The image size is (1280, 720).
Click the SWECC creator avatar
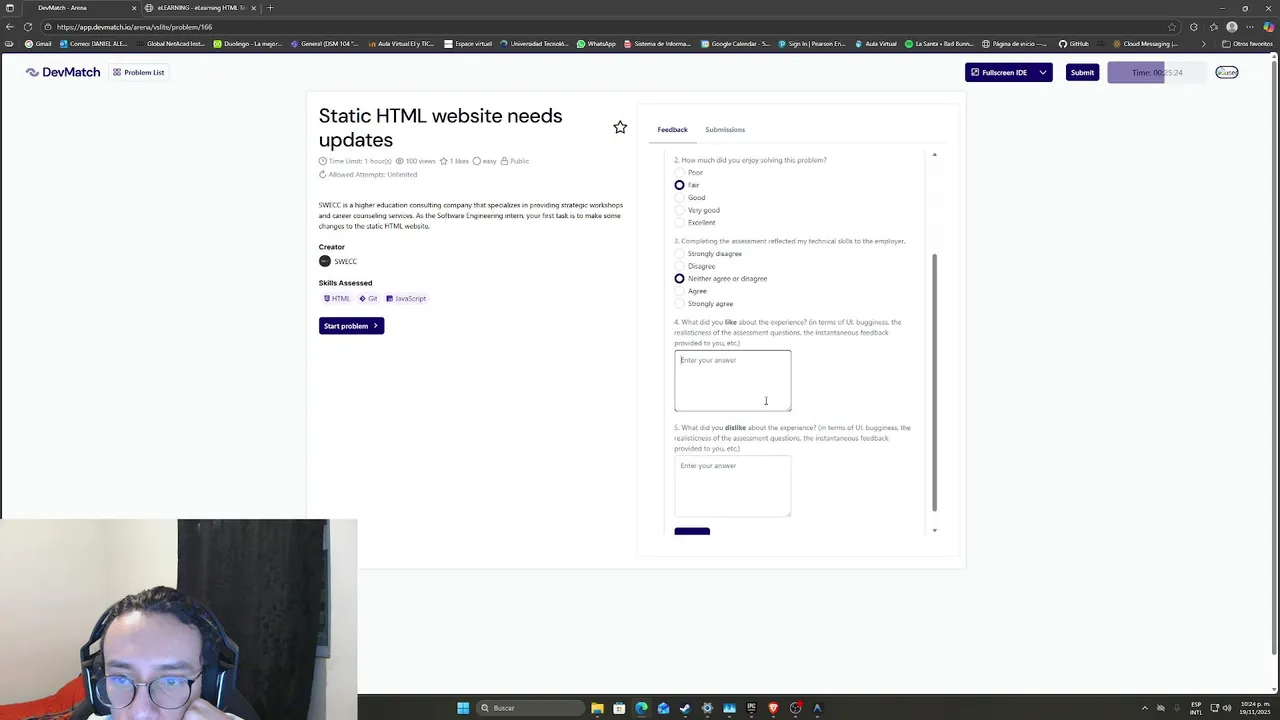click(x=324, y=261)
